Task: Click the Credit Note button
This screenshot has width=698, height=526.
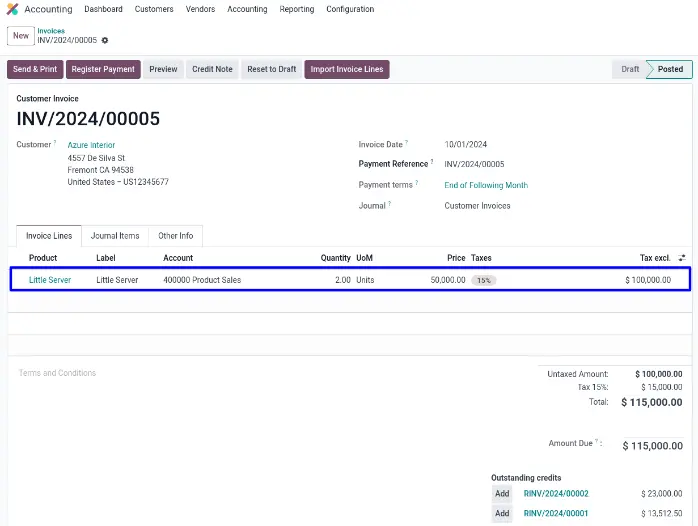Action: pos(212,69)
